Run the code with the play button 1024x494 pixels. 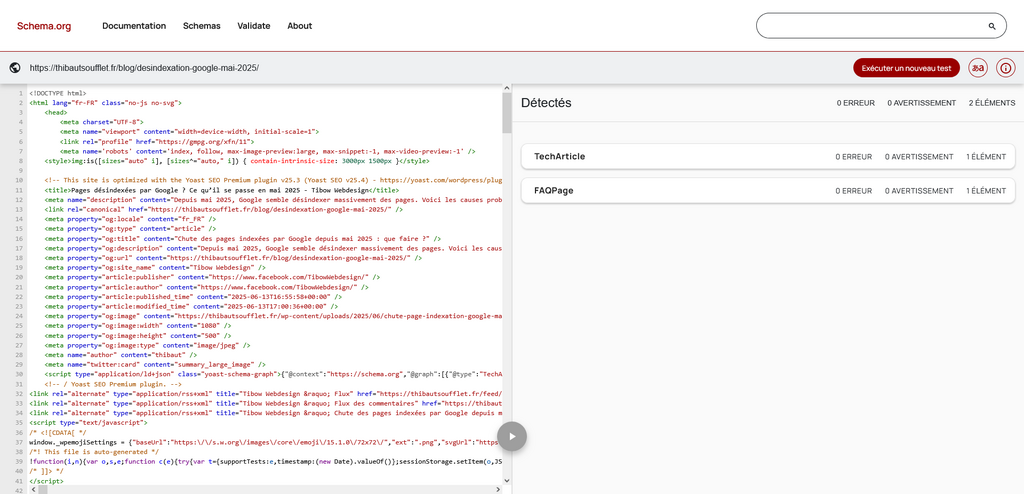pyautogui.click(x=512, y=436)
